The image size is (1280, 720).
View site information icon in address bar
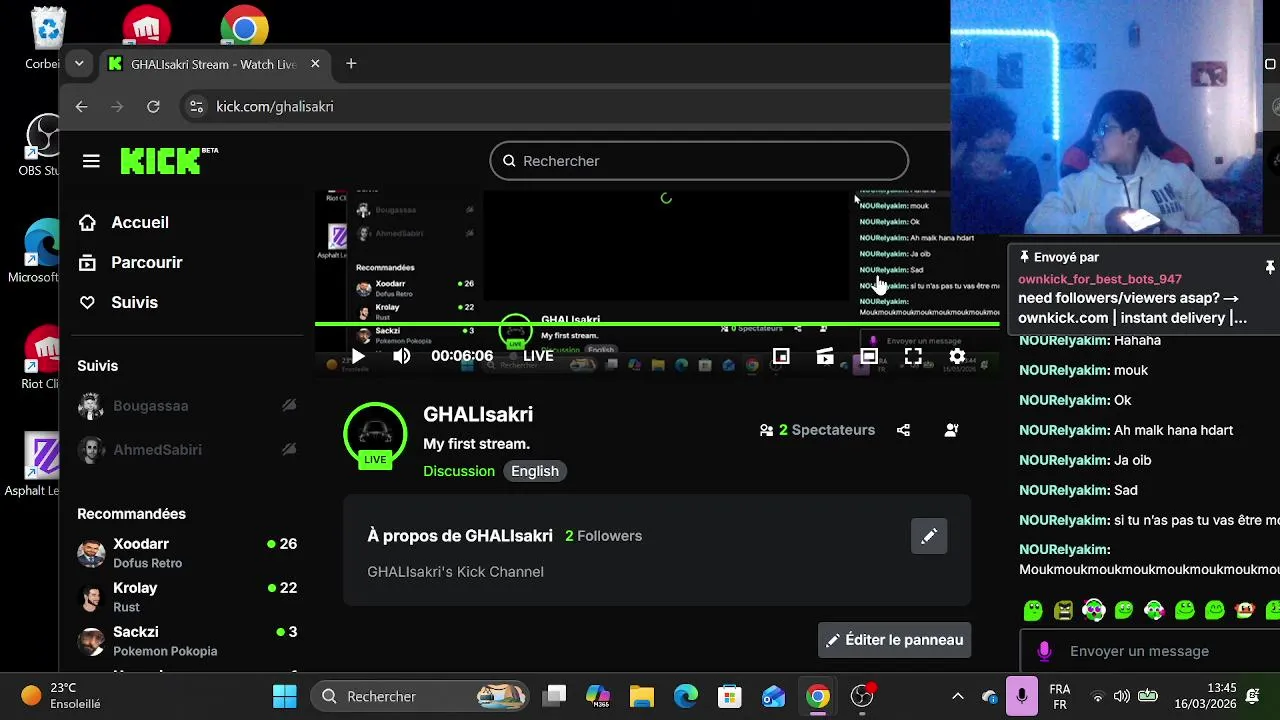196,107
